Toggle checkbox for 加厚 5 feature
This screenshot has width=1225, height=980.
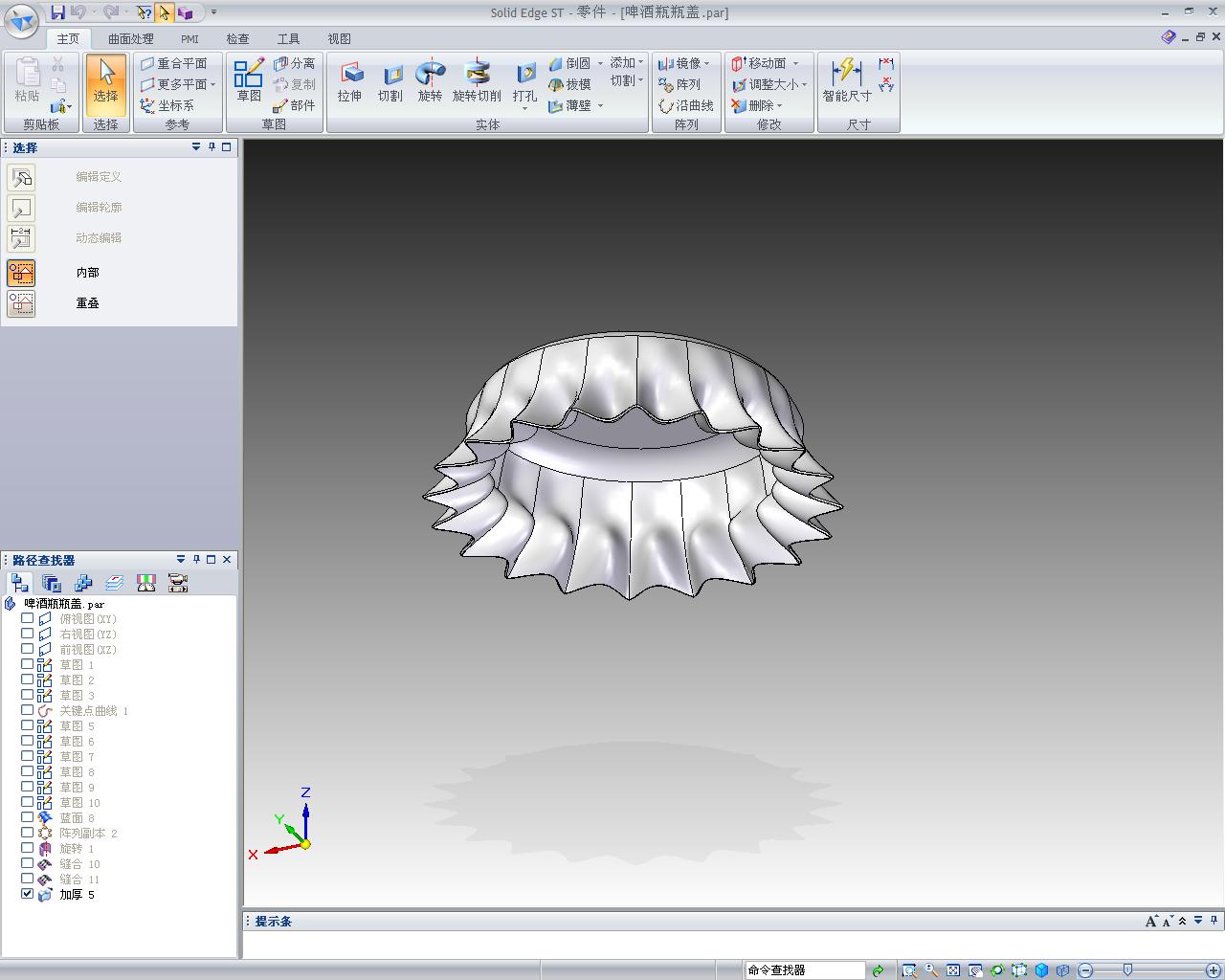[28, 894]
